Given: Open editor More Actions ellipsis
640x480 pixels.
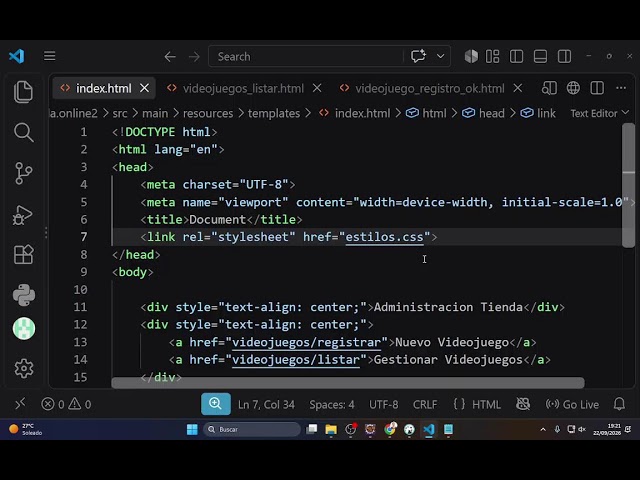Looking at the screenshot, I should pos(621,88).
